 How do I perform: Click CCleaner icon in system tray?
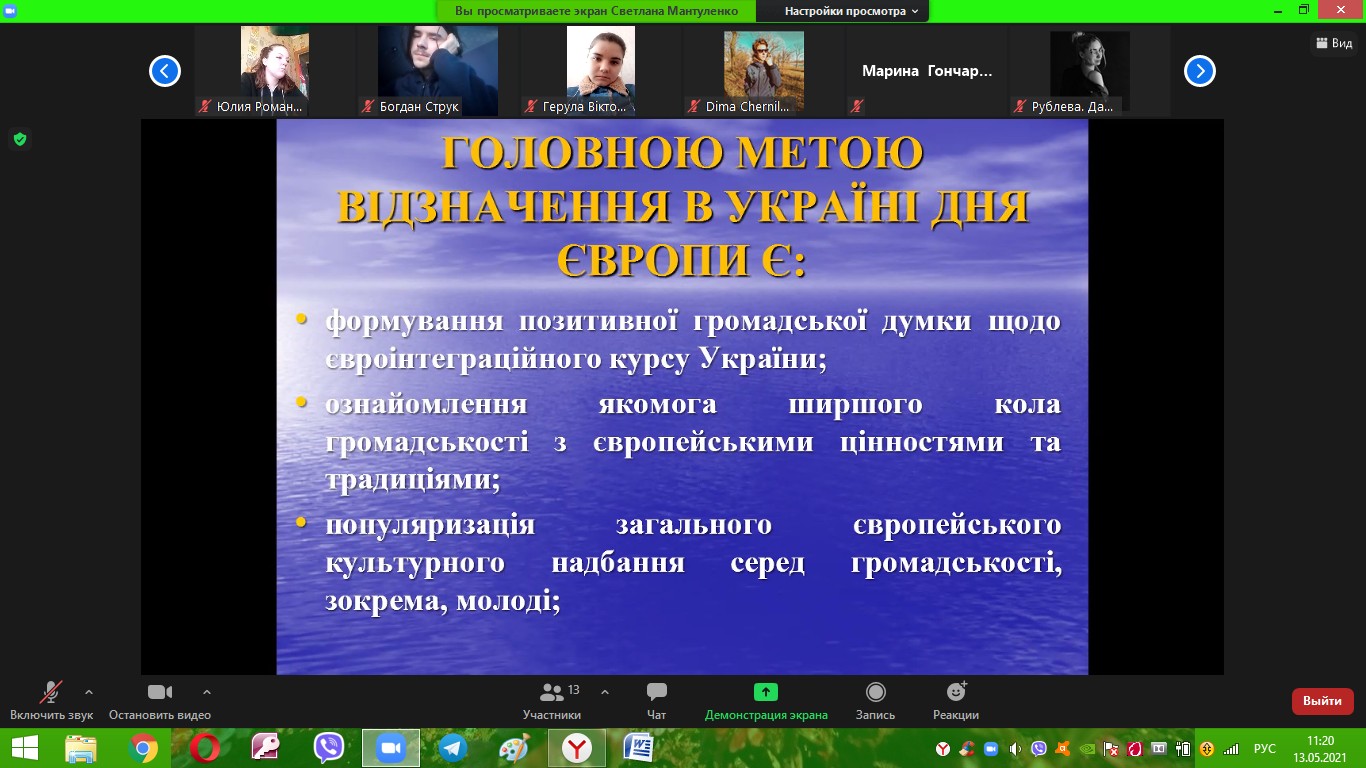tap(967, 749)
